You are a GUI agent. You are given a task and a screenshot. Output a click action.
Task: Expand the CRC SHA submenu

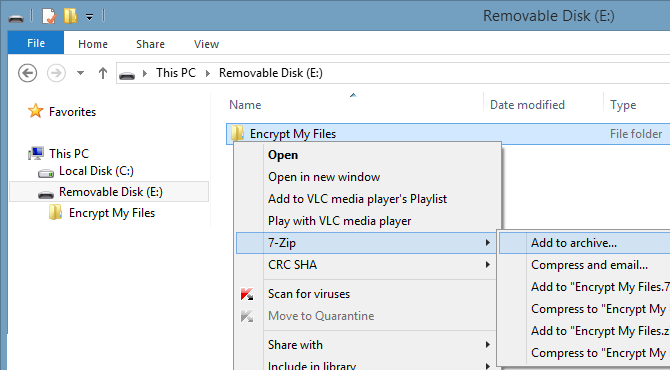click(367, 265)
